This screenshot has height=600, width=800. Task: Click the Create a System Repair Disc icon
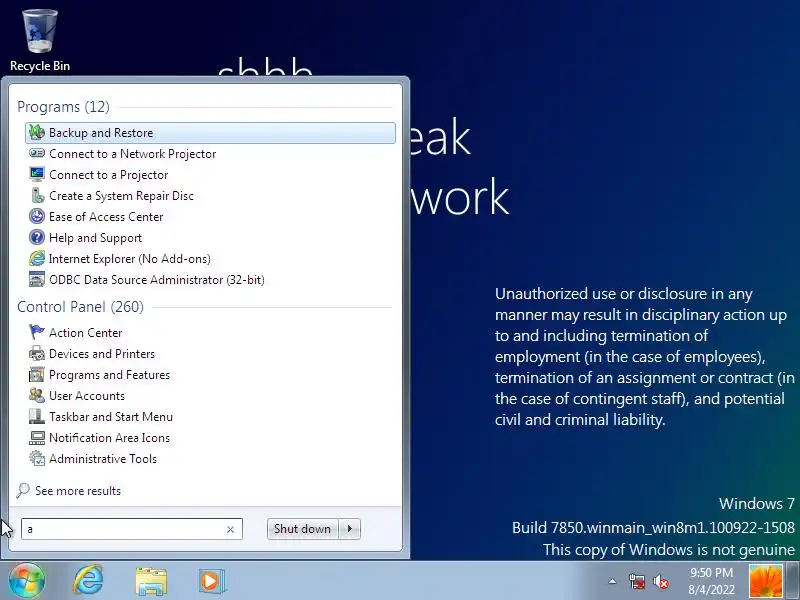click(x=37, y=195)
